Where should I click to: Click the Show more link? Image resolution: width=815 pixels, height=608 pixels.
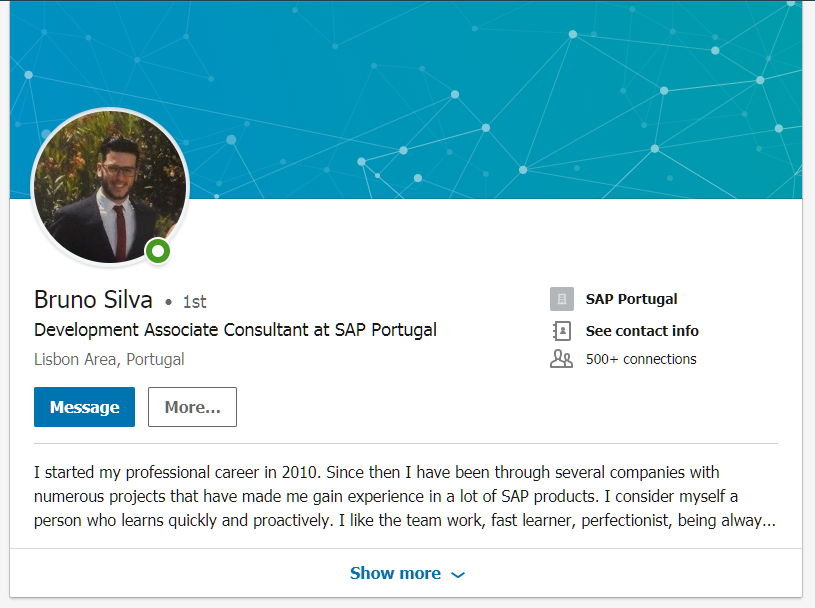point(395,573)
